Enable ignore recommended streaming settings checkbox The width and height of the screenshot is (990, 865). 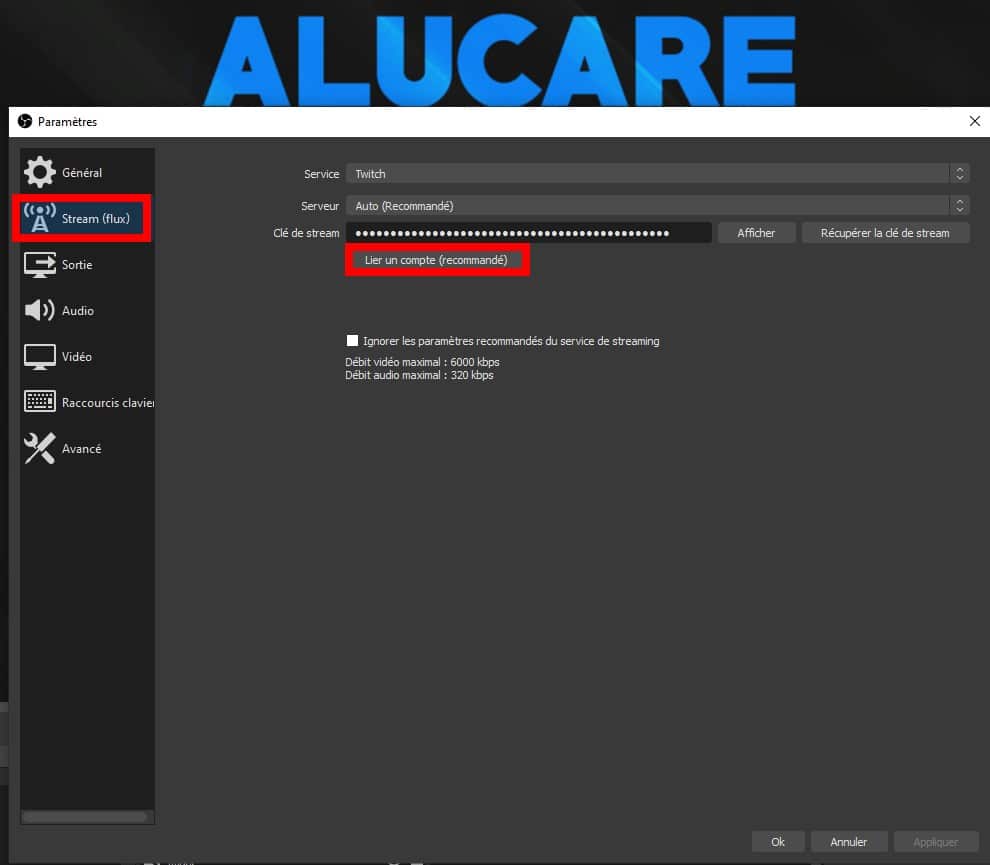tap(352, 341)
